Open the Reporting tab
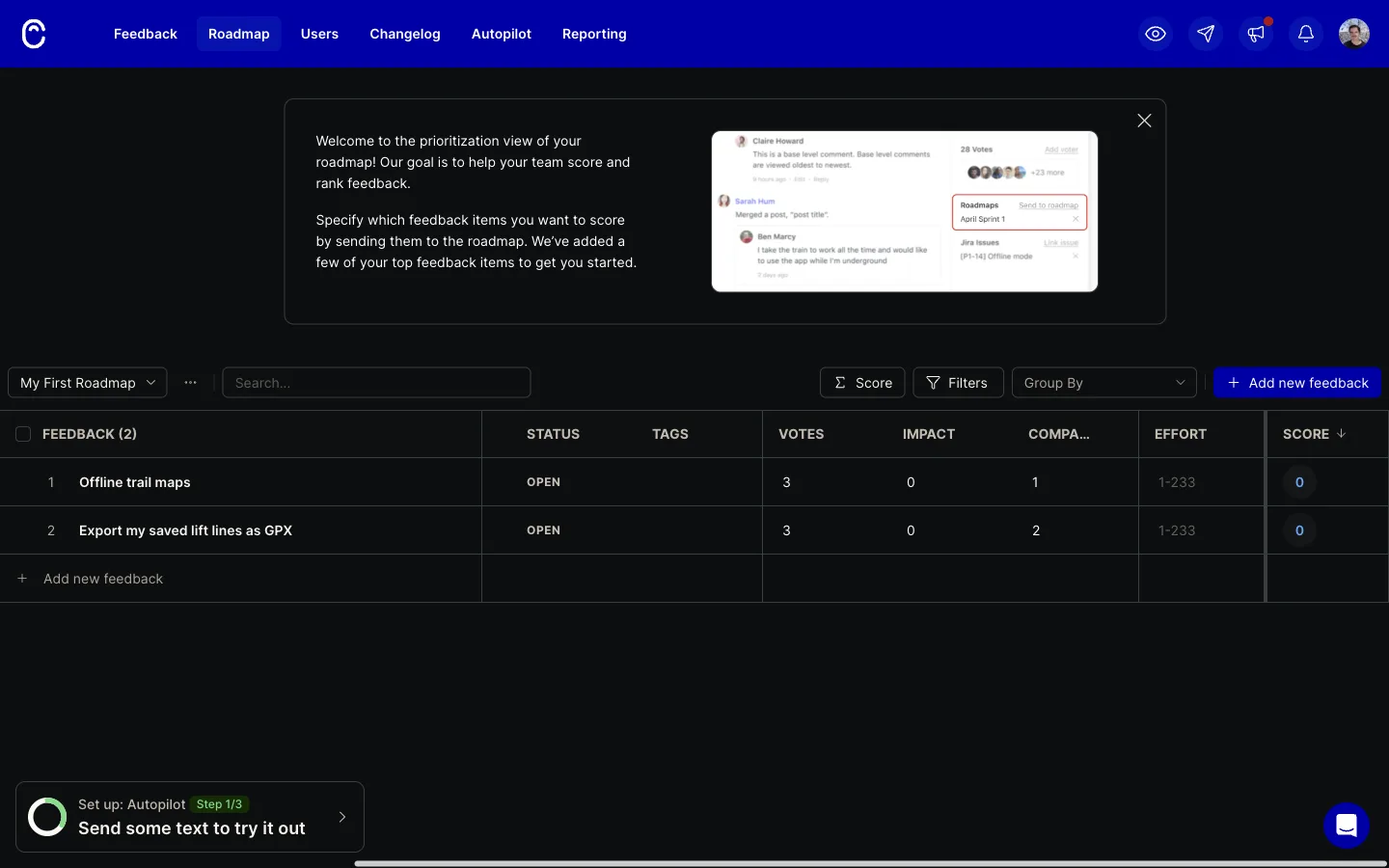Screen dimensions: 1389x868 pos(594,34)
